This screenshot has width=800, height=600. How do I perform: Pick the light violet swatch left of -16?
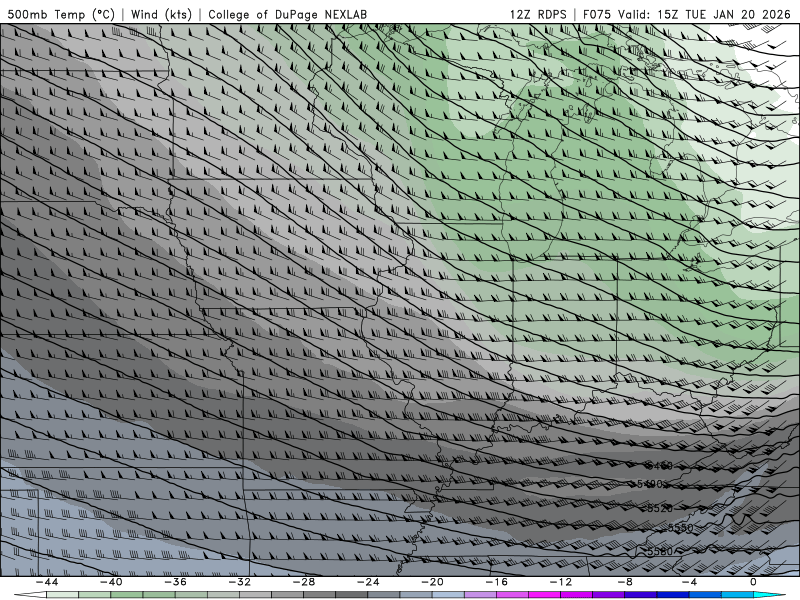pyautogui.click(x=480, y=595)
